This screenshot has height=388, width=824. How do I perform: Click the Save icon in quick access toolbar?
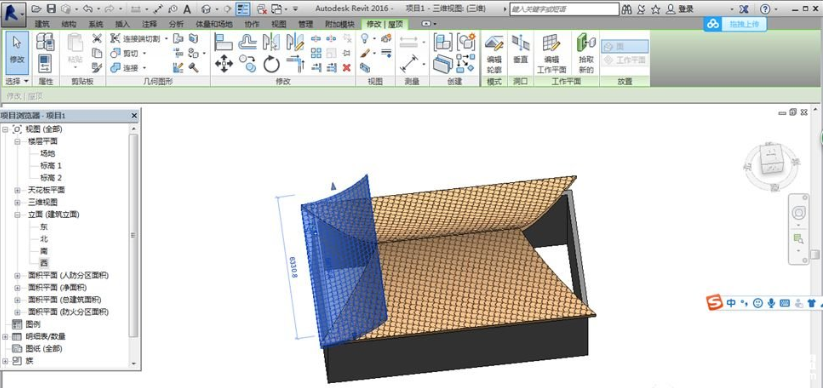pyautogui.click(x=51, y=9)
